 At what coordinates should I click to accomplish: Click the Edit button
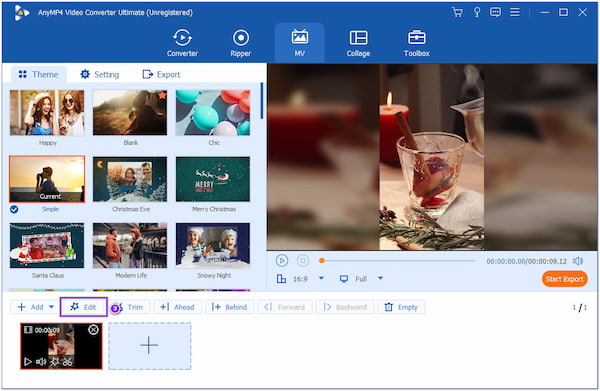[x=83, y=307]
